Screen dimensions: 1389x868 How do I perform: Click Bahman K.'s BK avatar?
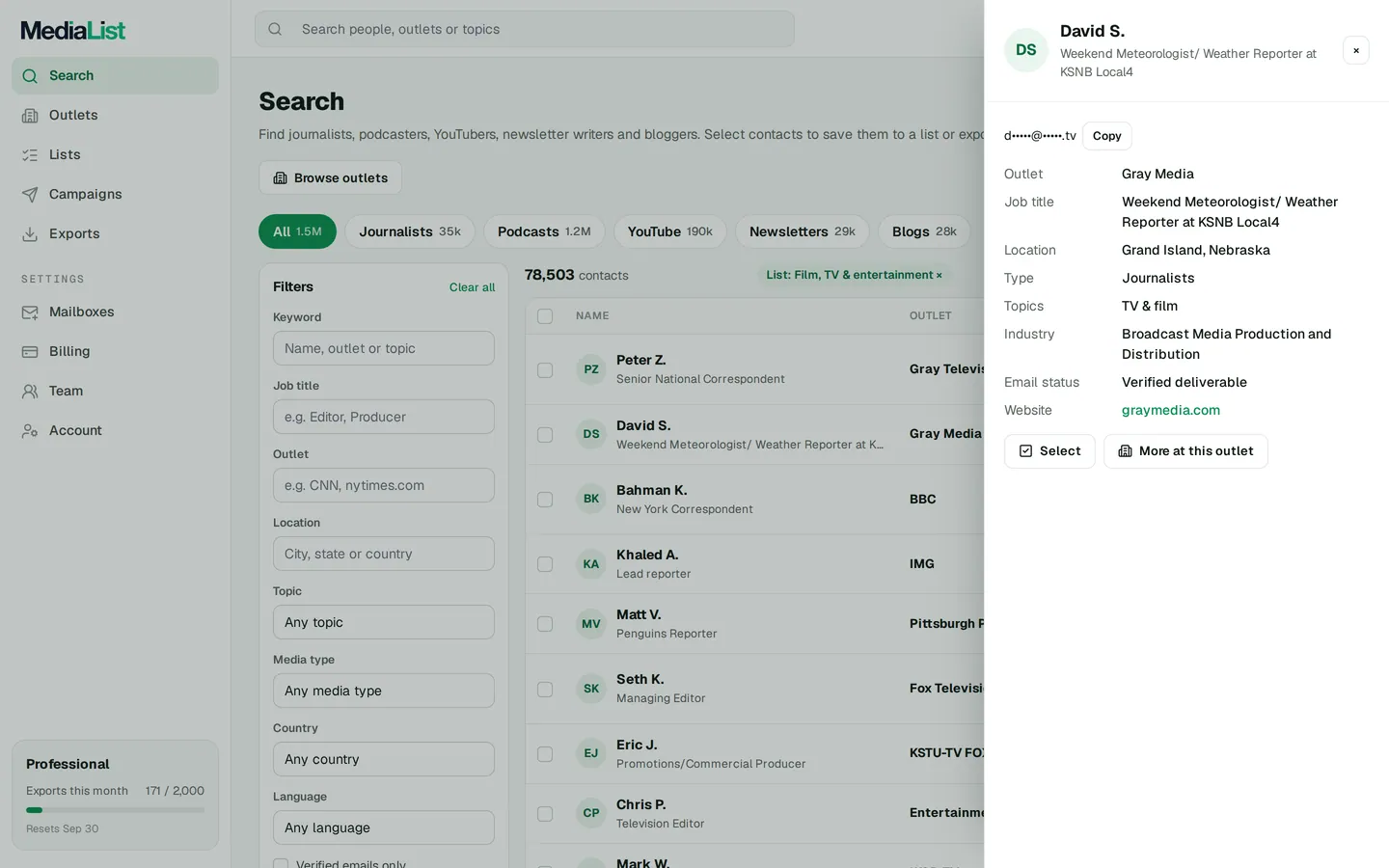click(591, 499)
